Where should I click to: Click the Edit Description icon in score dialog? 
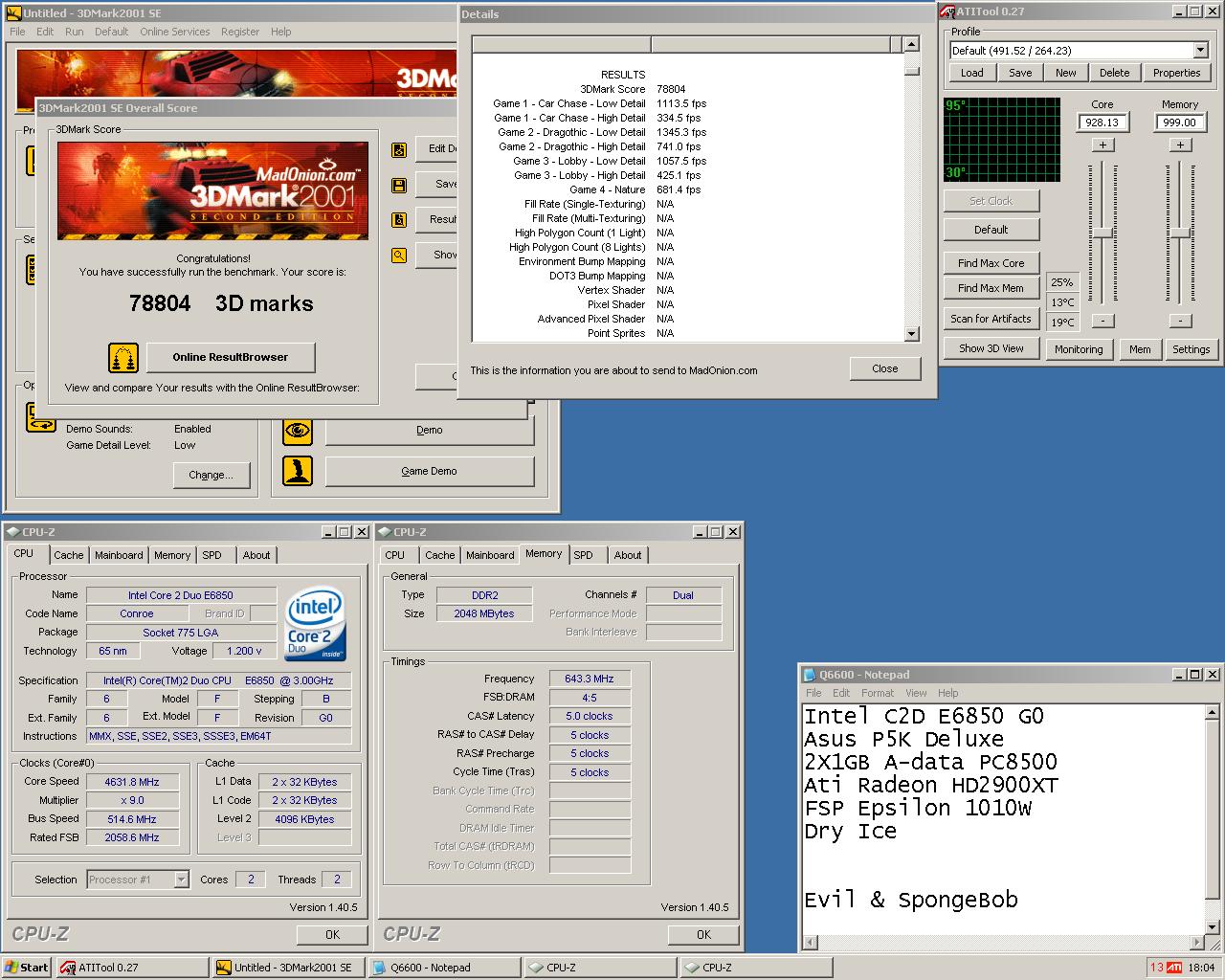click(399, 149)
